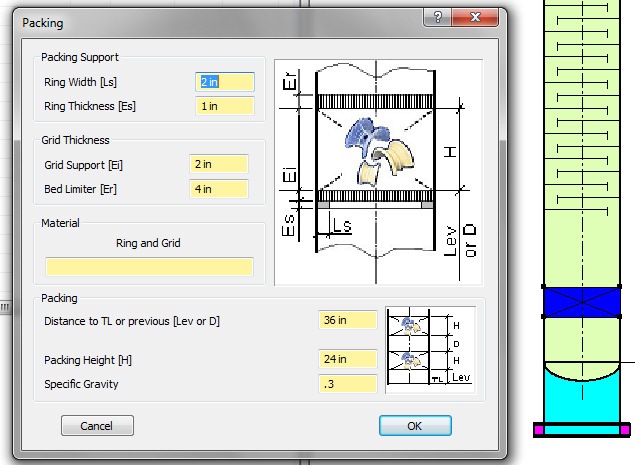Click the cyan bottom skirt on column drawing
The height and width of the screenshot is (465, 635).
582,399
